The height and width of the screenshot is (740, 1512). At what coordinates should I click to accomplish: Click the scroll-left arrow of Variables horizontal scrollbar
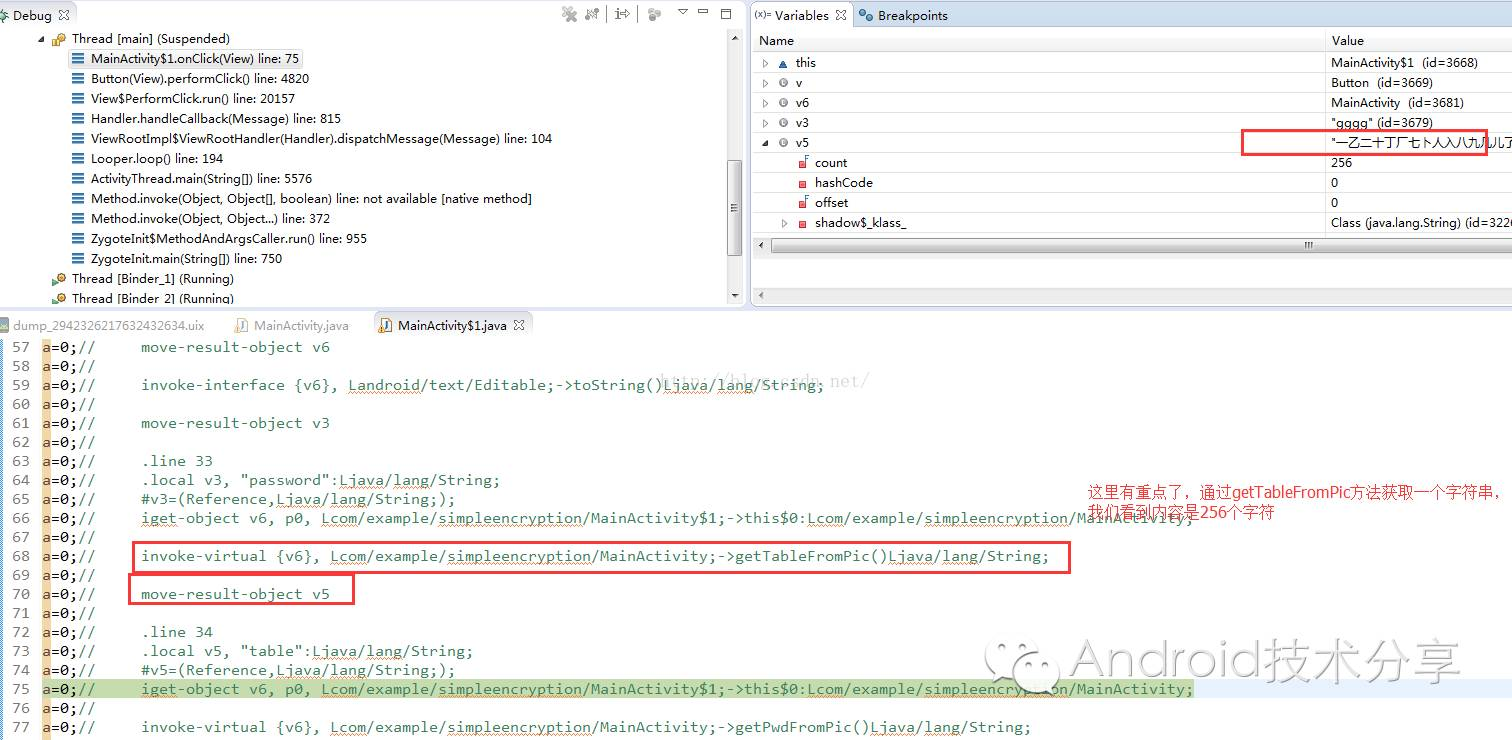762,245
